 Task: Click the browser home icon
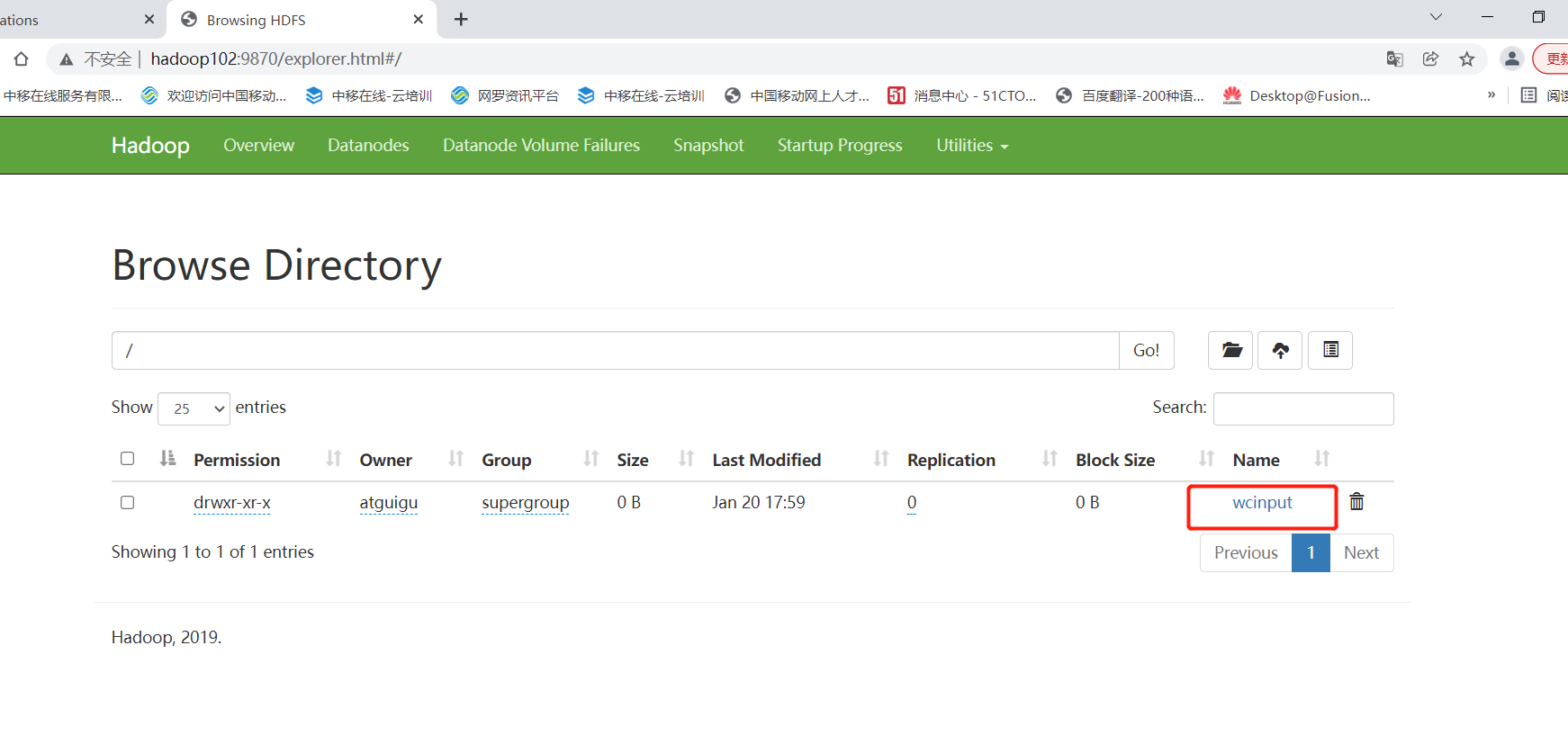22,59
